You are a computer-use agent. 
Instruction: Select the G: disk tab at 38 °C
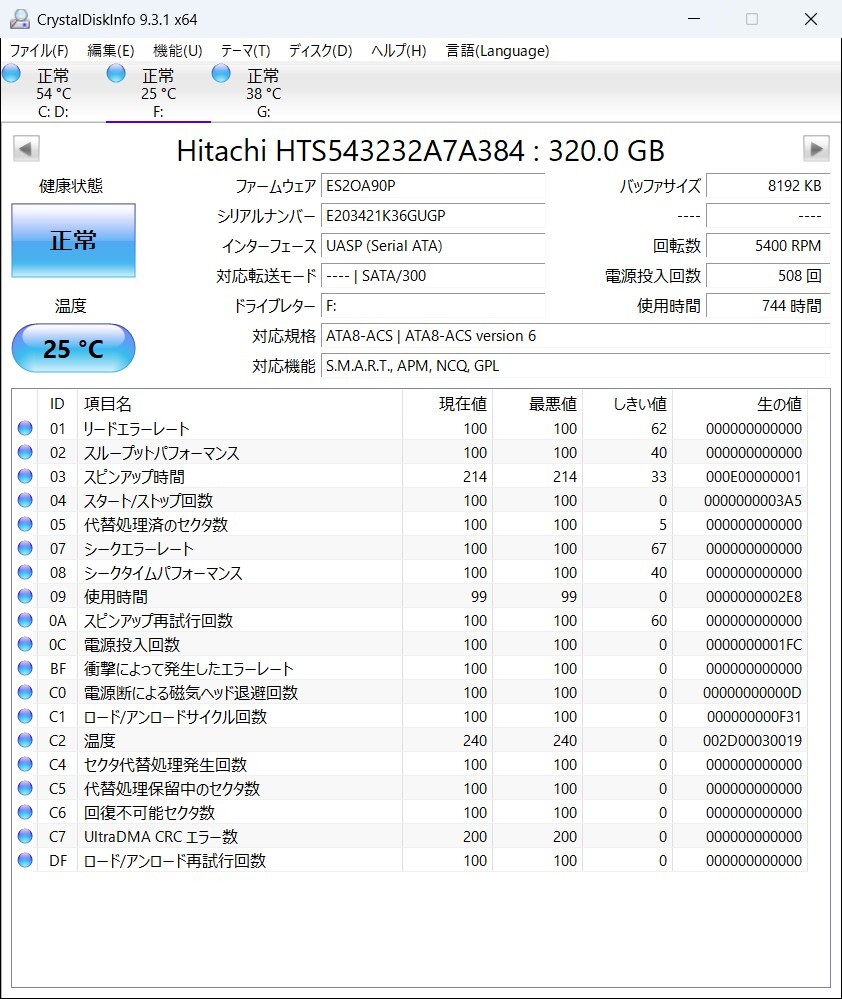pos(263,92)
